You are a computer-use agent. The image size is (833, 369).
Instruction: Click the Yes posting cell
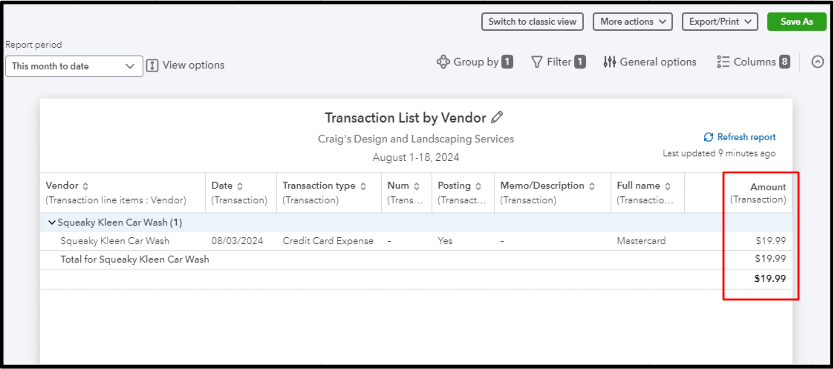click(445, 241)
